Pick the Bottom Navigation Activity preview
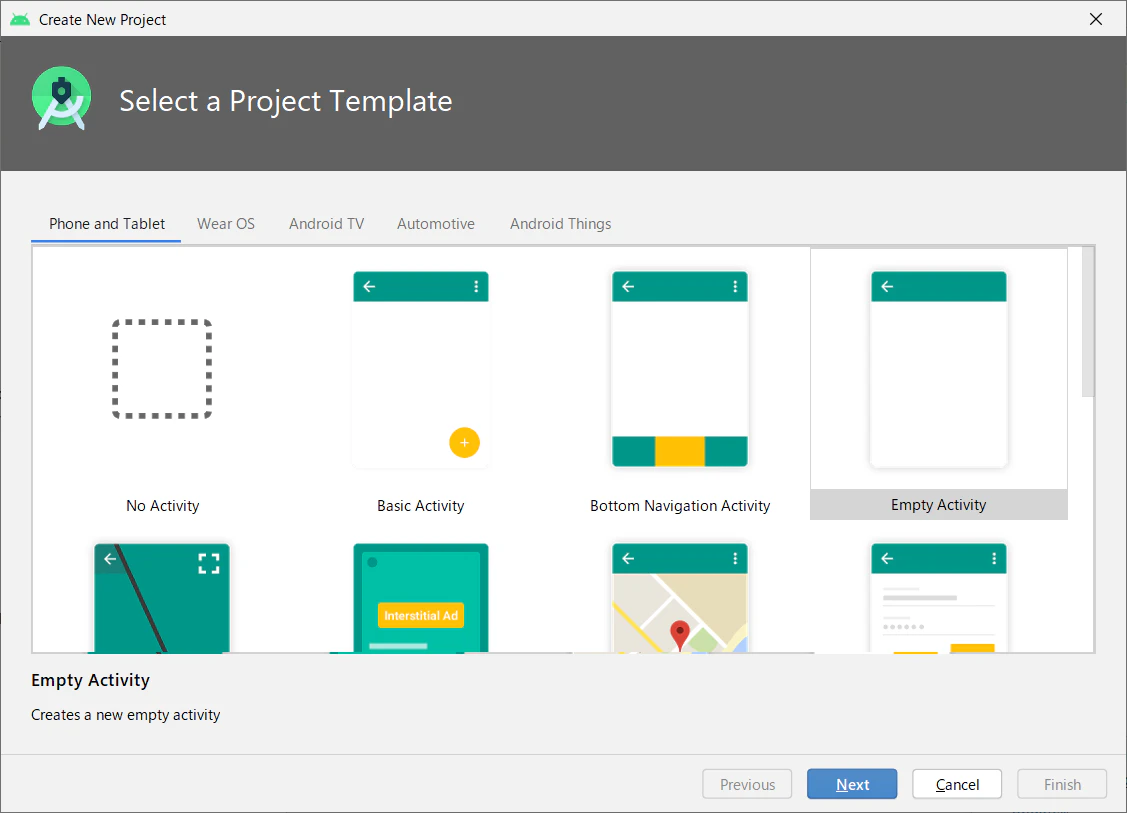The width and height of the screenshot is (1127, 813). (680, 369)
